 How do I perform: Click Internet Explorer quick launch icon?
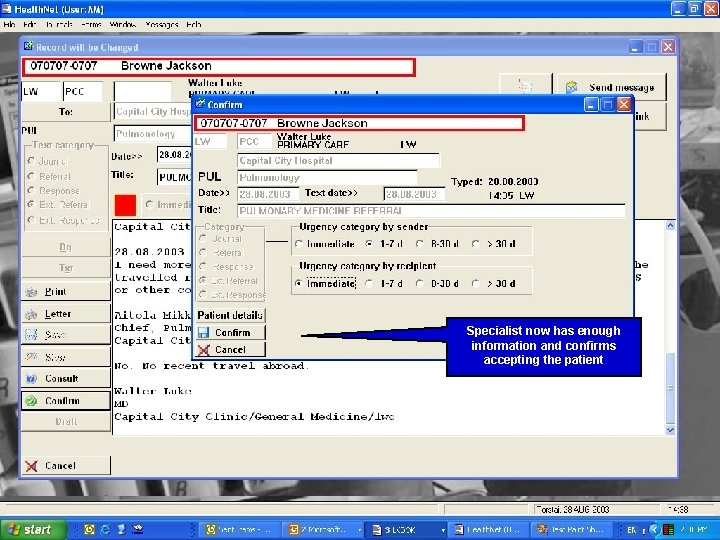tap(105, 529)
